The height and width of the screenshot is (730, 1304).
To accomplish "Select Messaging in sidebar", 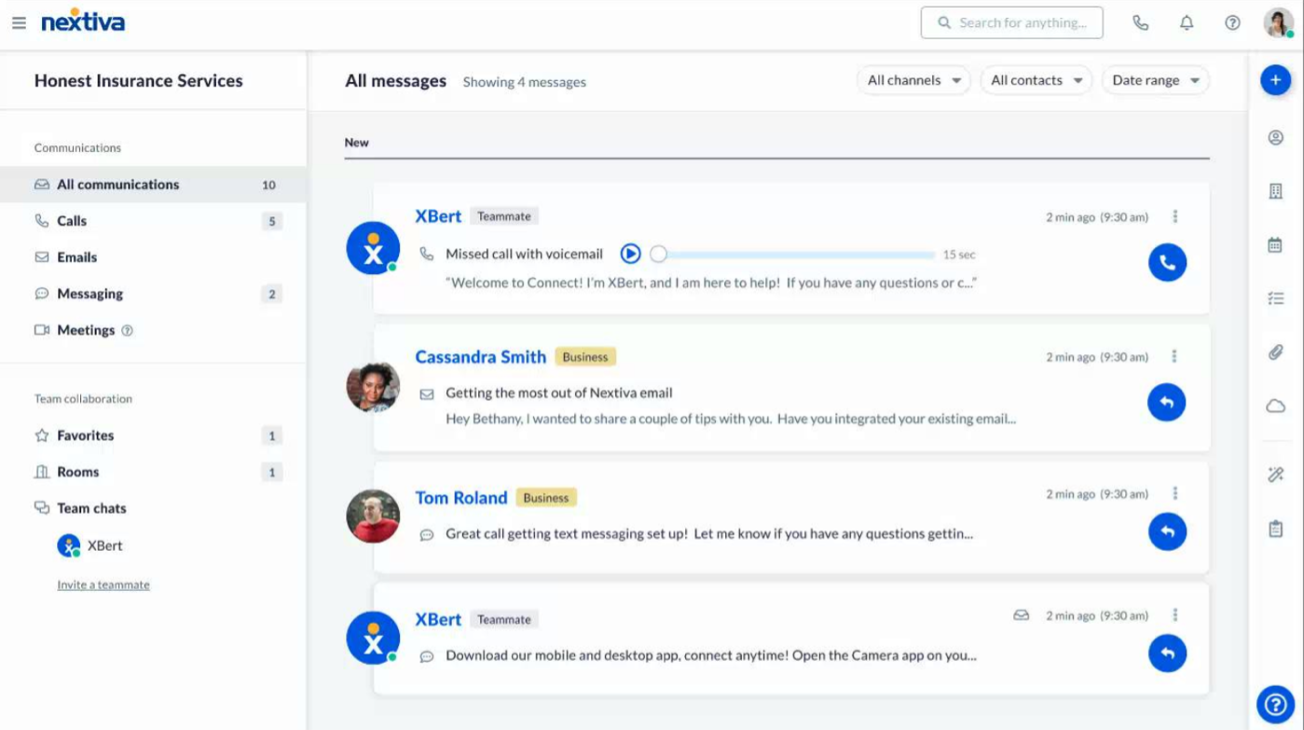I will click(x=154, y=294).
